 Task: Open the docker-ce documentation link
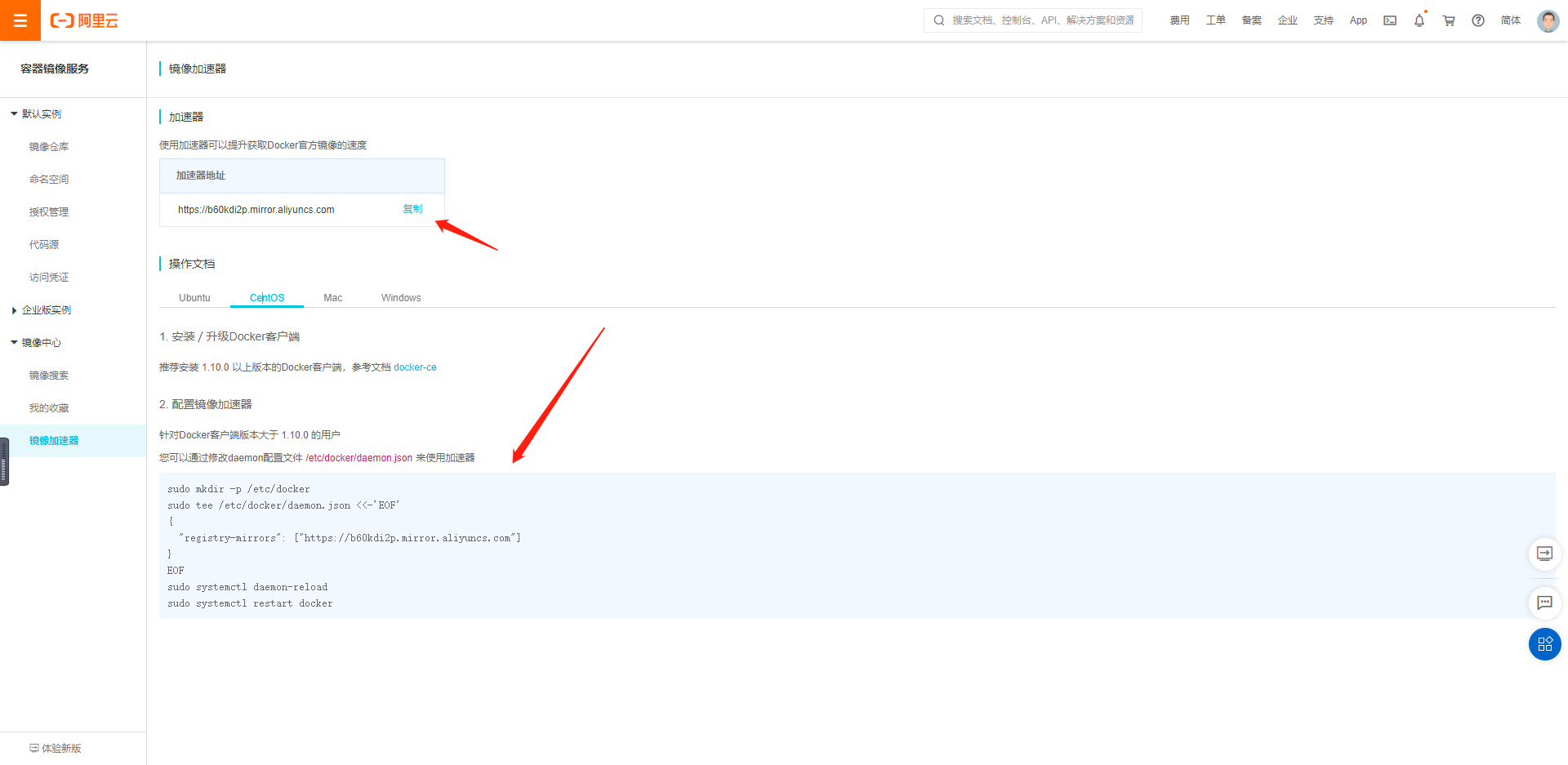415,367
